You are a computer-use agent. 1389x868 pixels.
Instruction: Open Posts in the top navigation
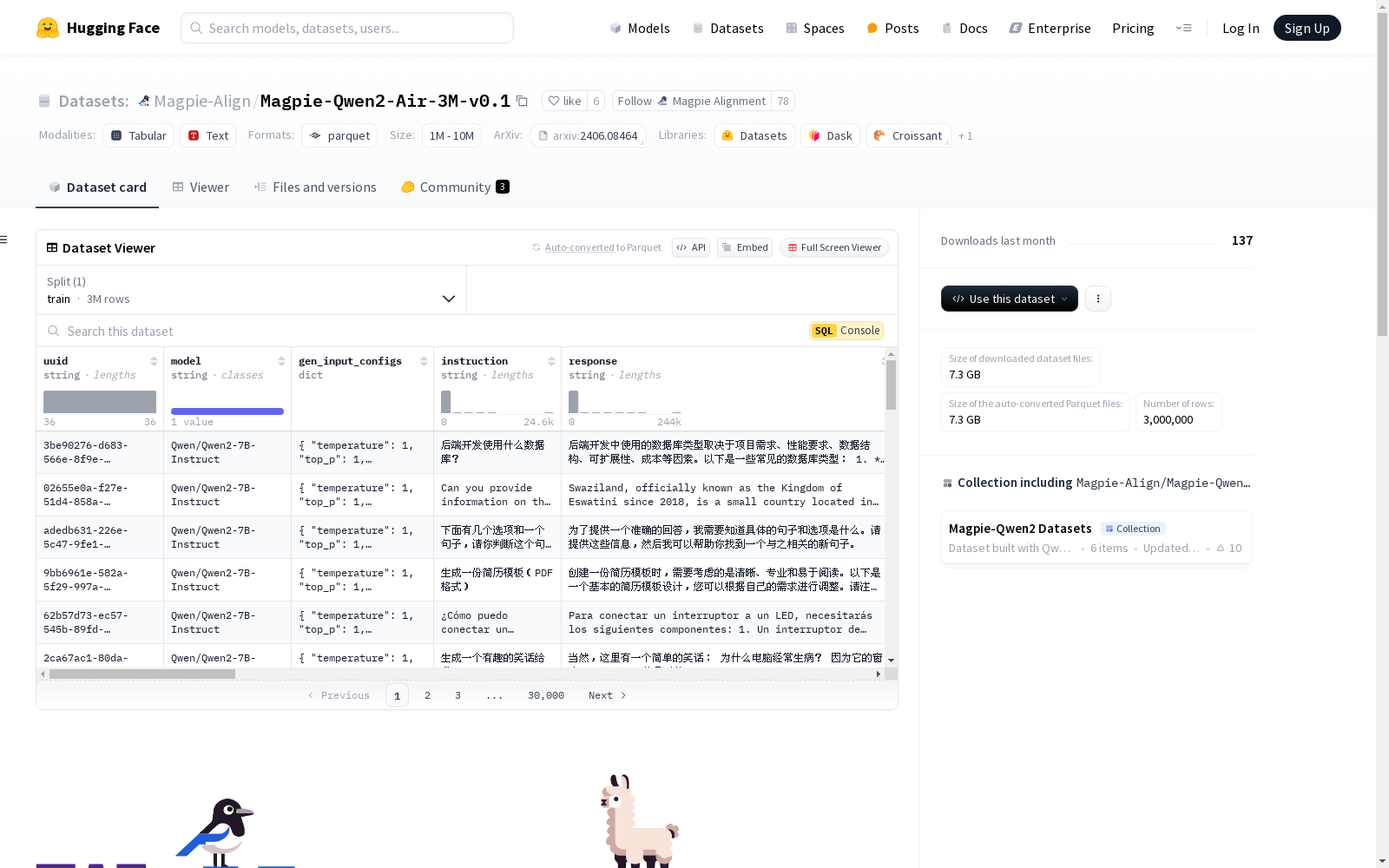(x=892, y=28)
